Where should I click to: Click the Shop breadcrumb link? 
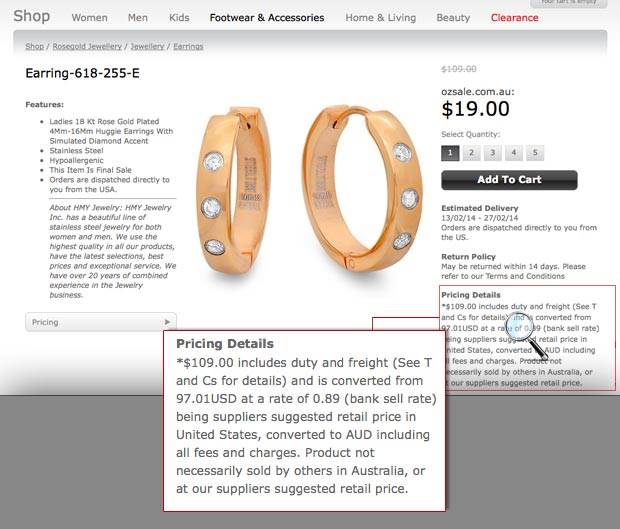34,46
